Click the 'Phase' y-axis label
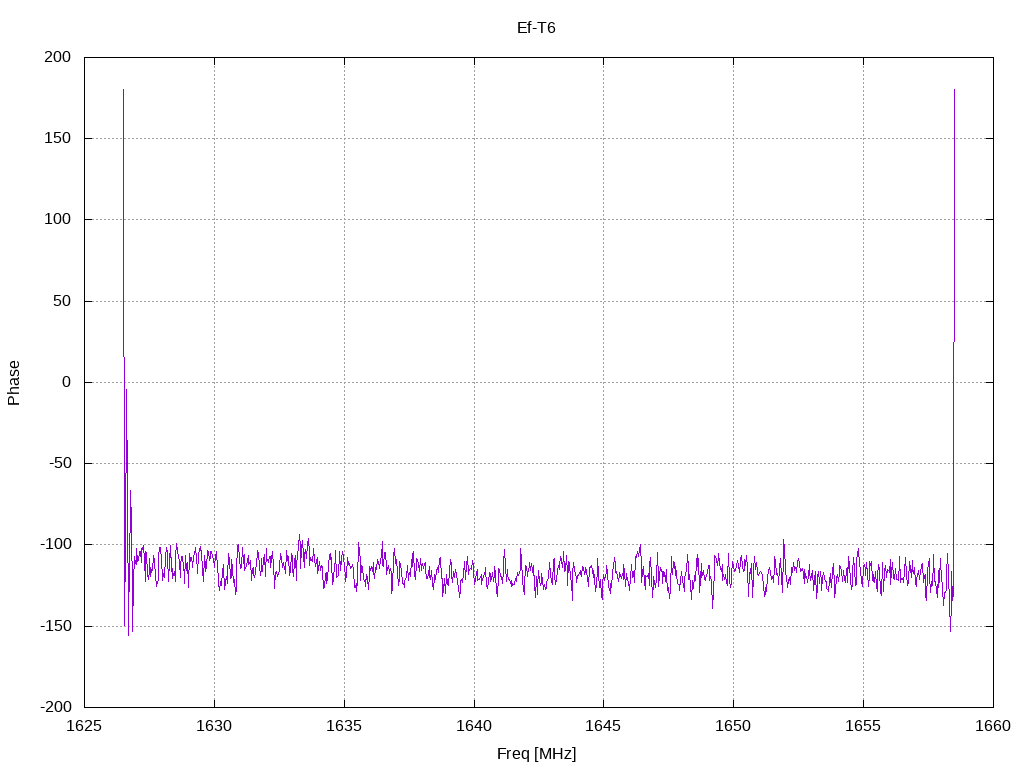Screen dimensions: 1024x768 (14, 383)
